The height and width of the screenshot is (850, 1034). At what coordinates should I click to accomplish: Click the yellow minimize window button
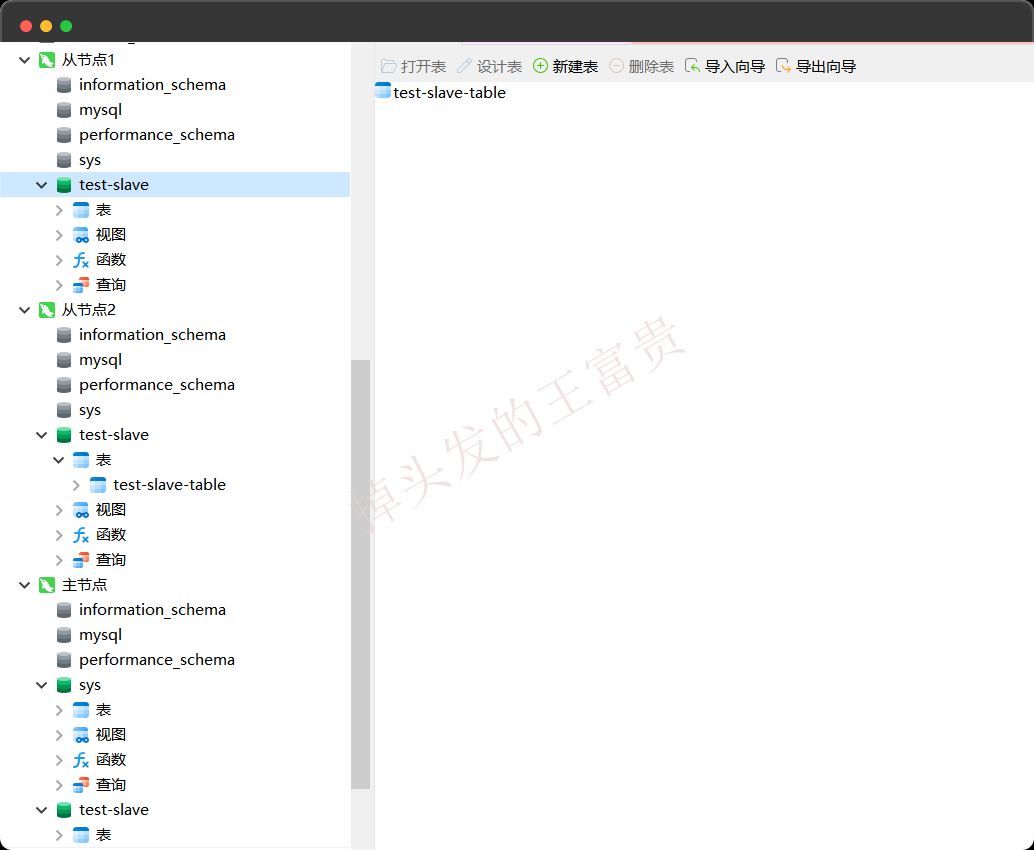[x=46, y=26]
